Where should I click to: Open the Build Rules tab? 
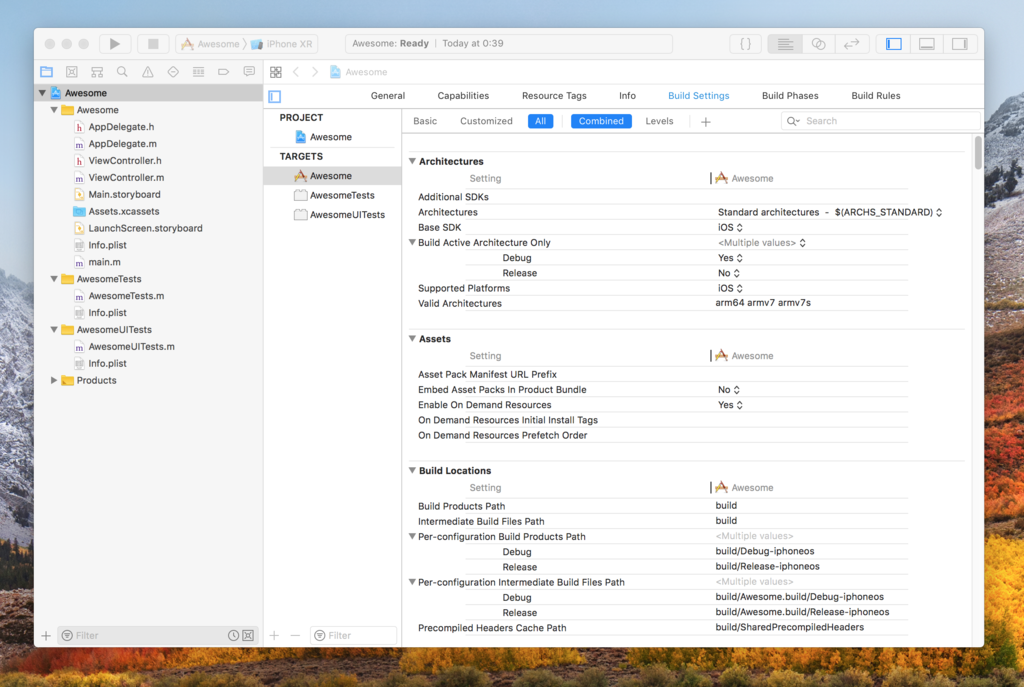(x=876, y=95)
